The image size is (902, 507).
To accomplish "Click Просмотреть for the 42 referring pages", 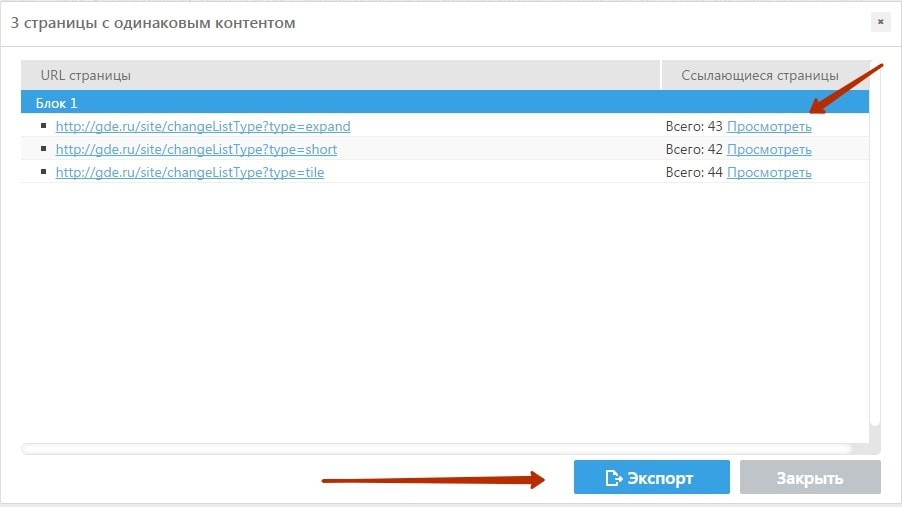I will click(769, 150).
